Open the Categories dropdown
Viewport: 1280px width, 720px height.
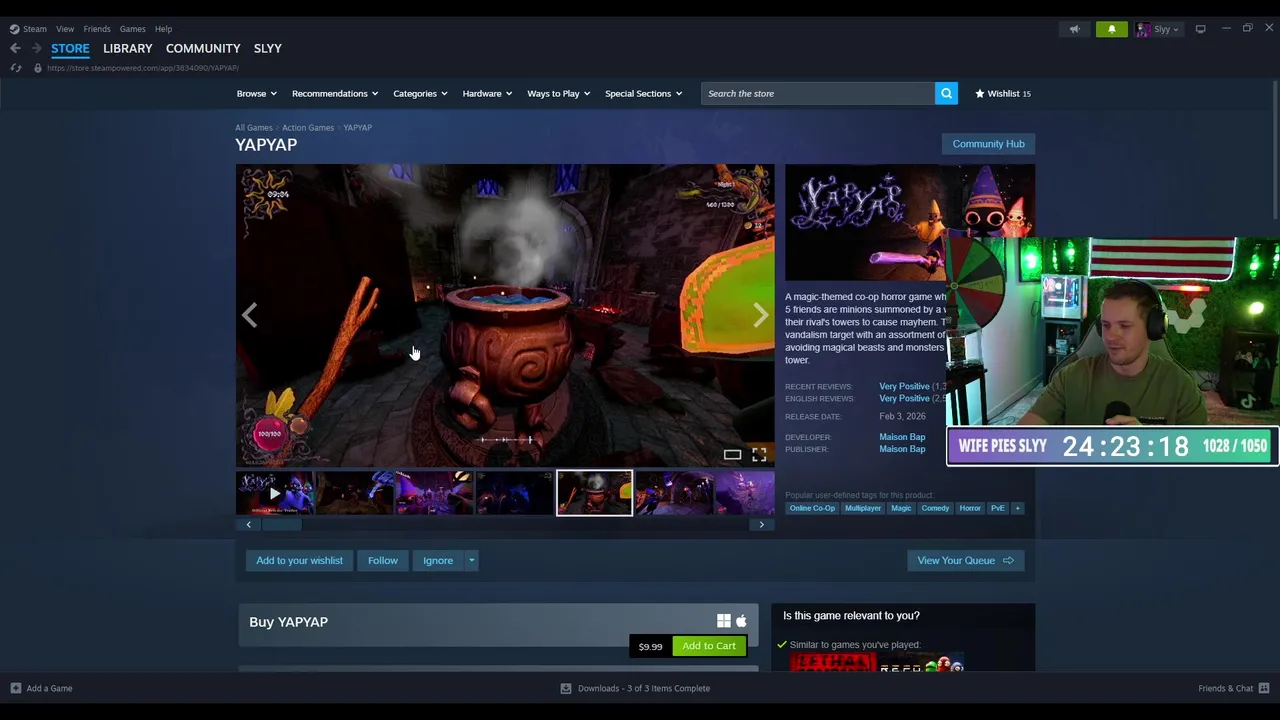pyautogui.click(x=420, y=93)
